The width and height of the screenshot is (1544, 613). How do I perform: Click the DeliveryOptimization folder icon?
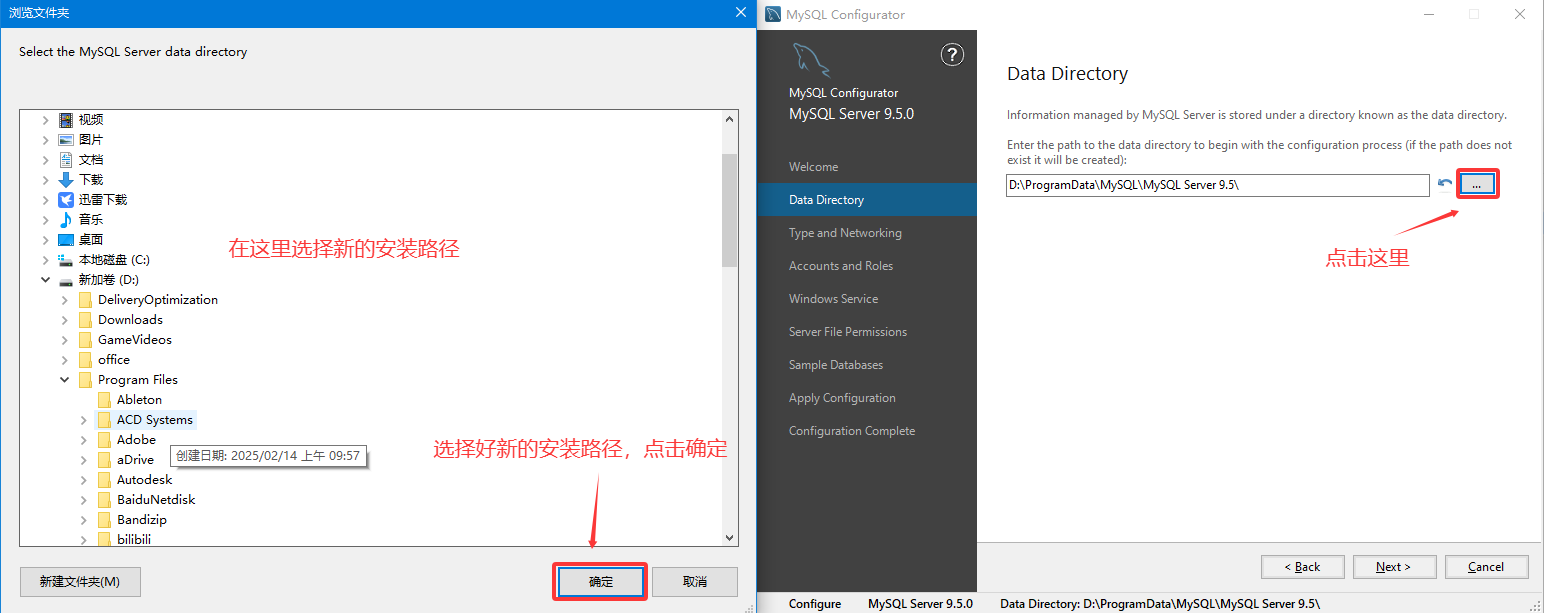[x=85, y=300]
